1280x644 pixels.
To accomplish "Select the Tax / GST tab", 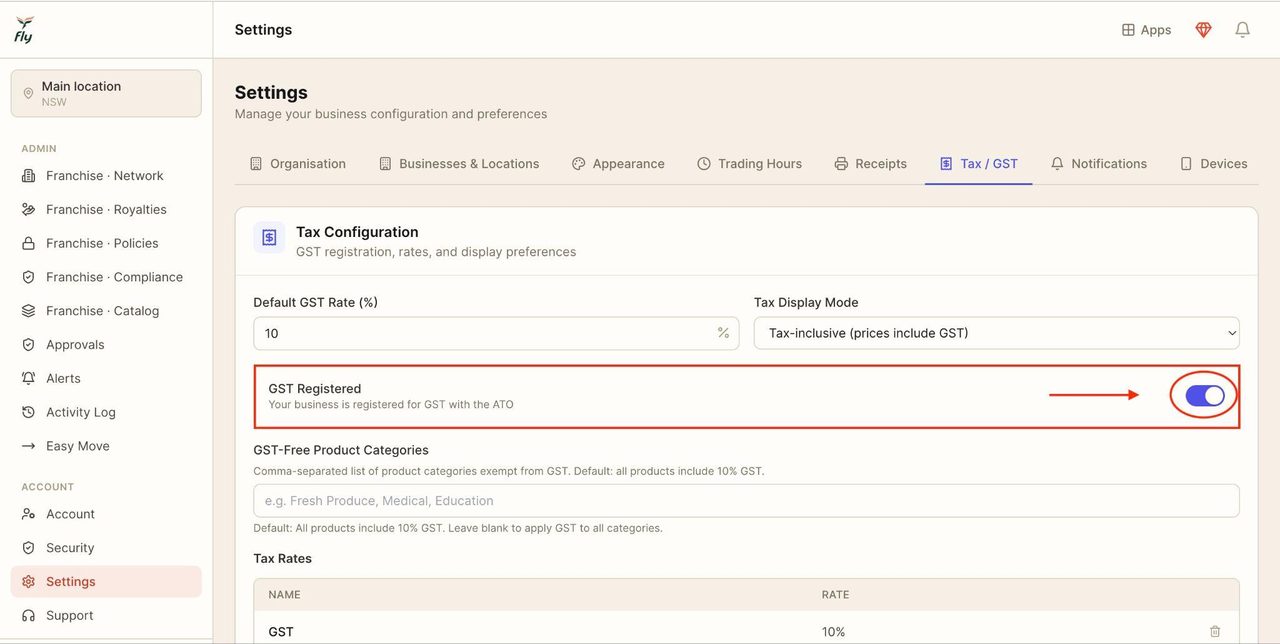I will point(978,164).
